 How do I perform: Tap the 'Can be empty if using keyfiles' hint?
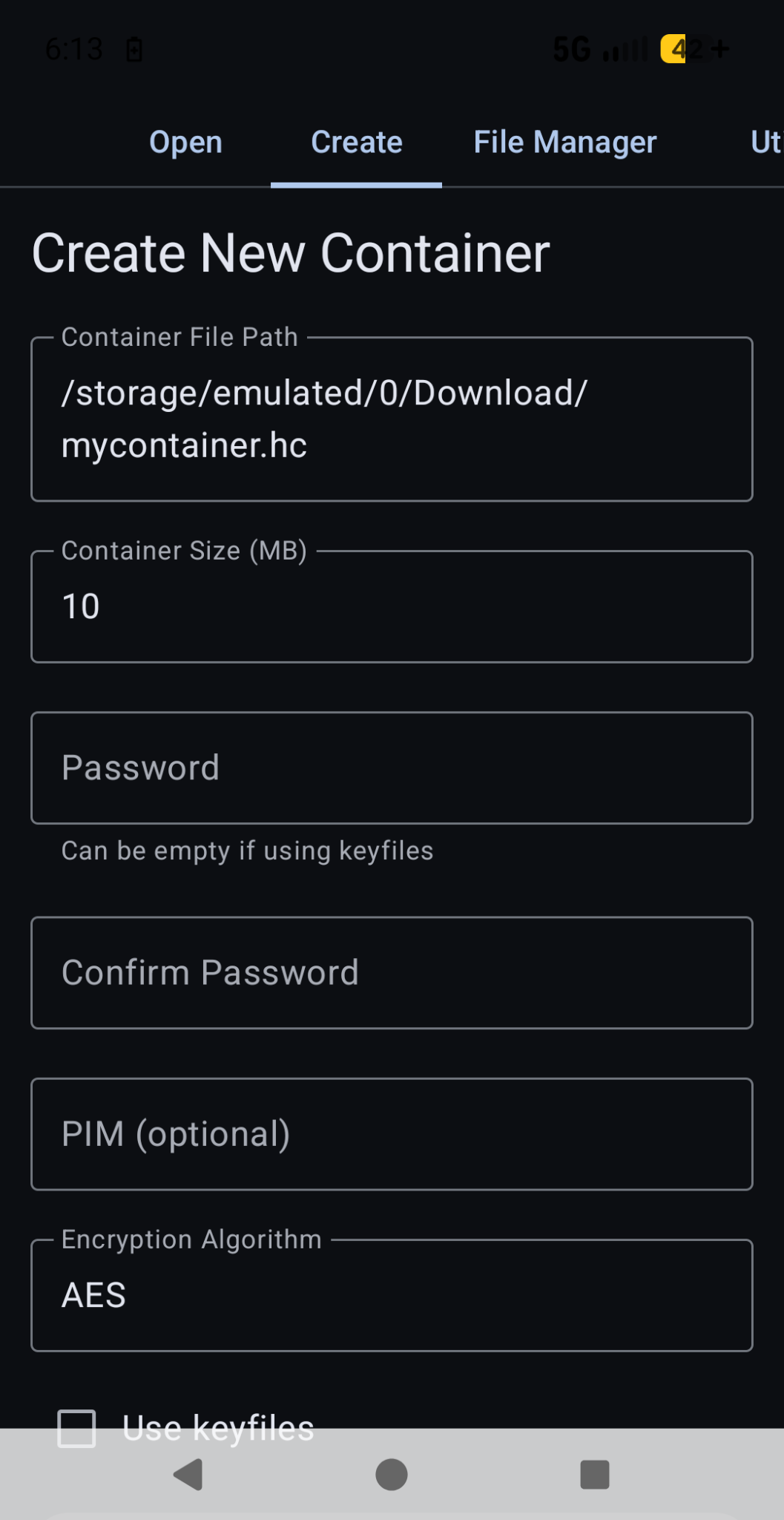(247, 851)
